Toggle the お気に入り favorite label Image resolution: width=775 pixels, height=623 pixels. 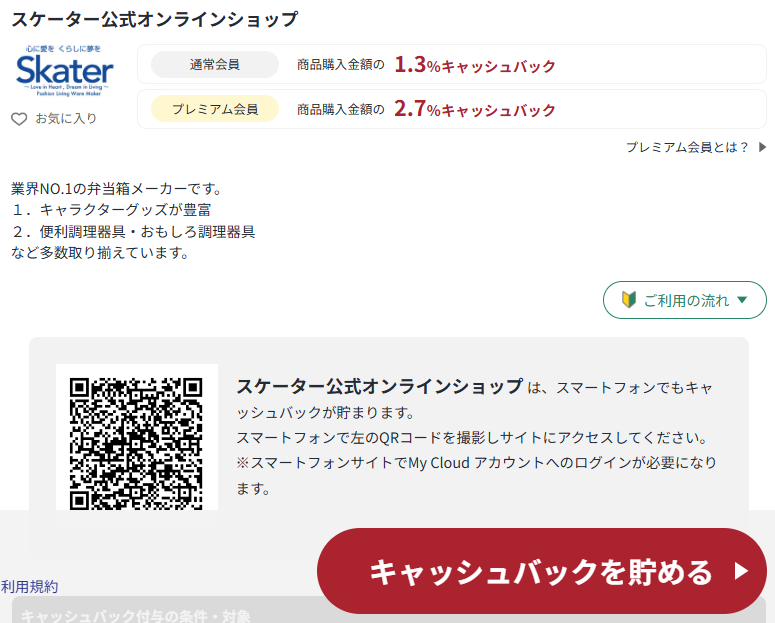click(66, 119)
